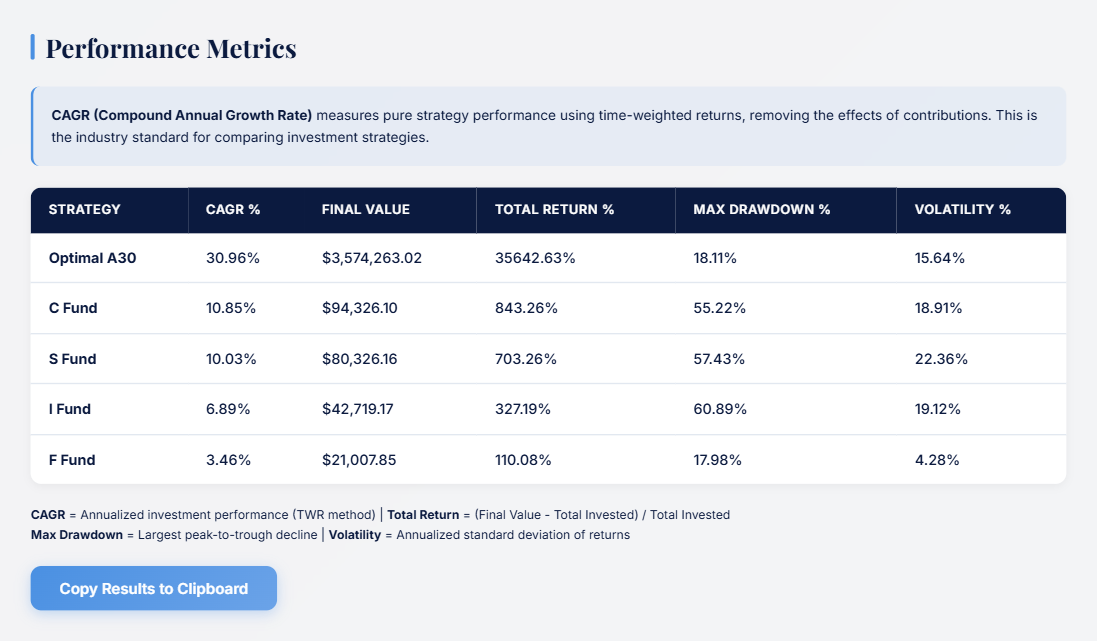Screen dimensions: 1097x641
Task: Click the STRATEGY column header
Action: (83, 210)
